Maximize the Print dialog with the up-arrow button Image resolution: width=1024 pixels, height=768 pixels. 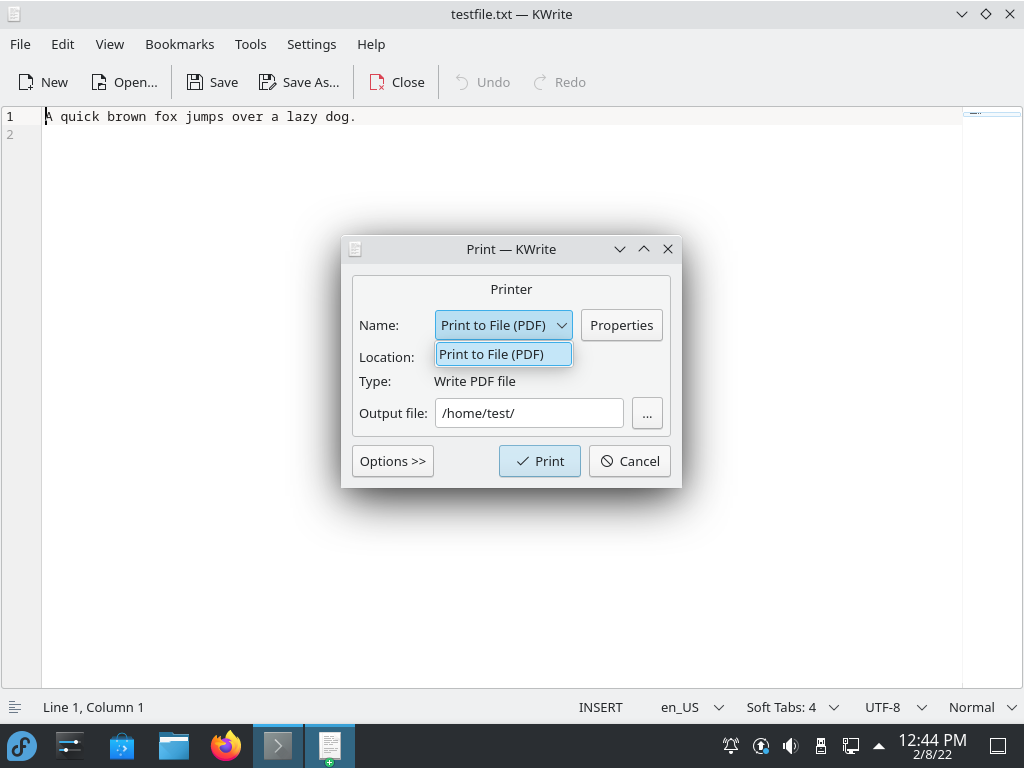(x=644, y=249)
